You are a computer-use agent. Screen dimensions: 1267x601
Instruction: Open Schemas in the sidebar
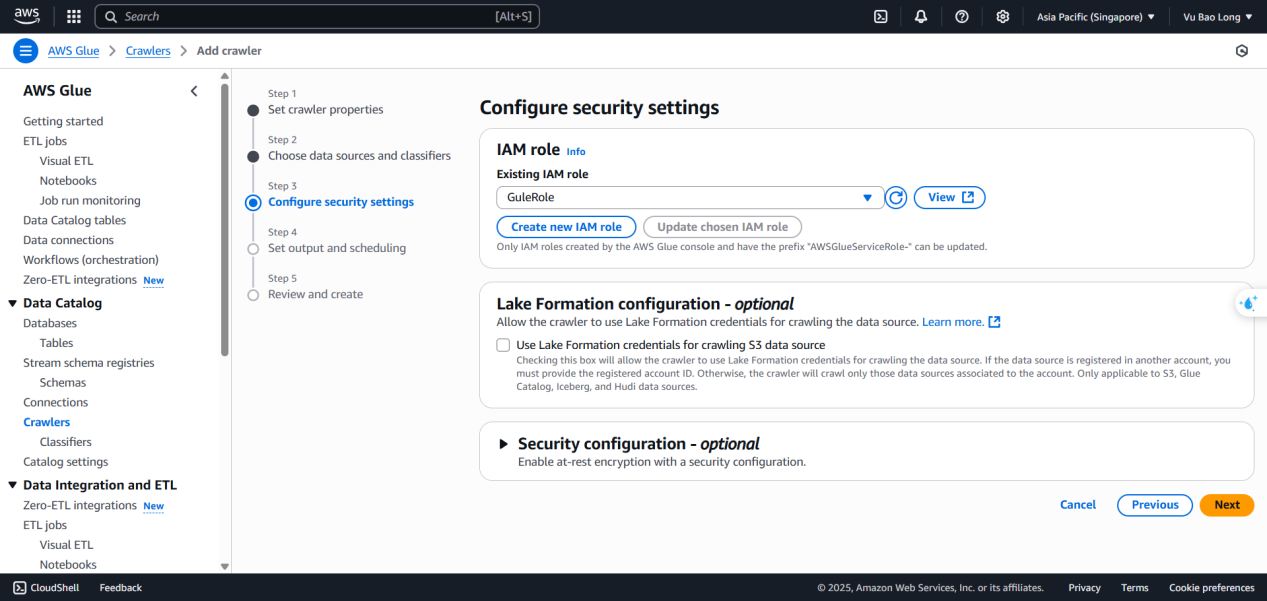(x=63, y=382)
